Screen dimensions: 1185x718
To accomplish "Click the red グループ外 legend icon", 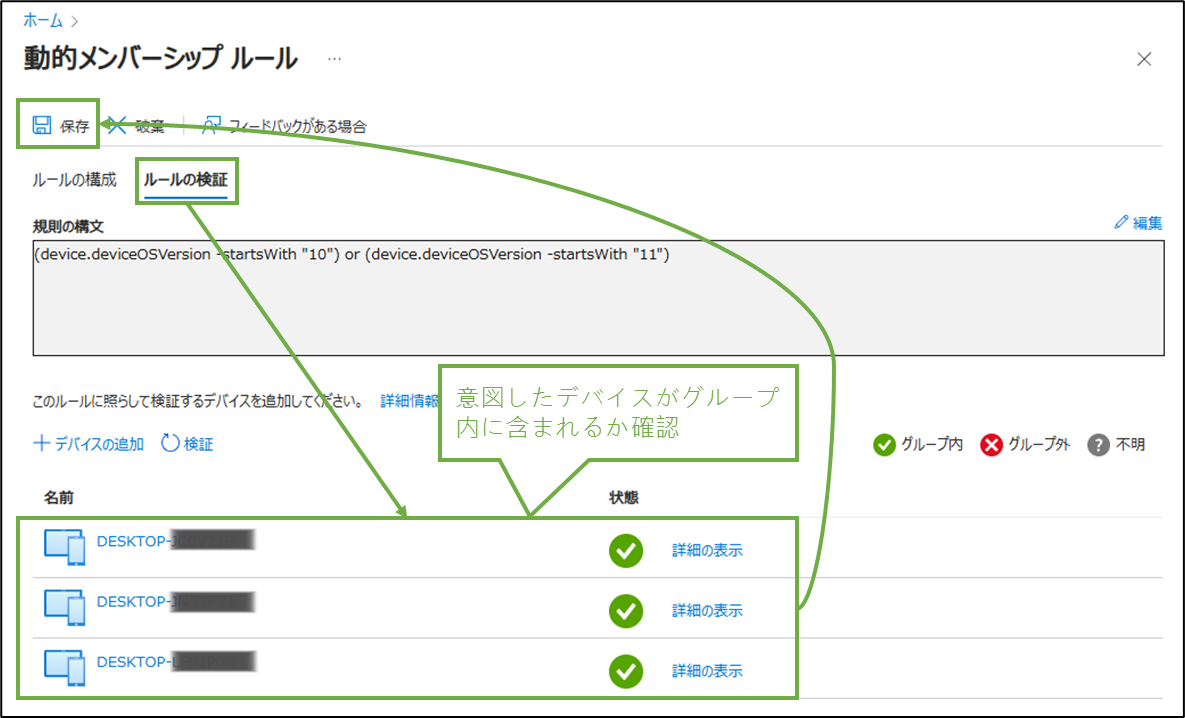I will coord(992,445).
